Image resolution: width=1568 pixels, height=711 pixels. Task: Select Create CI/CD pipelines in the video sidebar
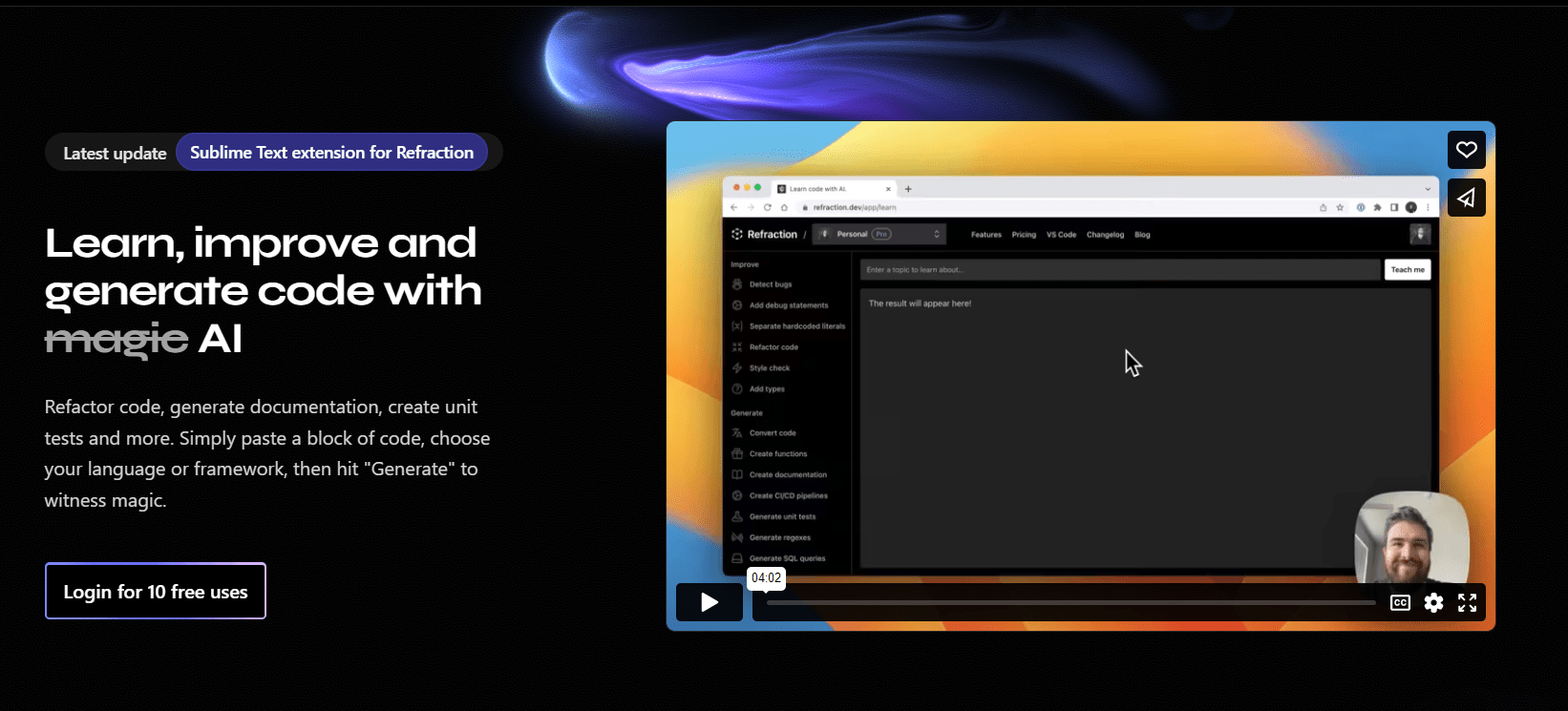click(789, 496)
